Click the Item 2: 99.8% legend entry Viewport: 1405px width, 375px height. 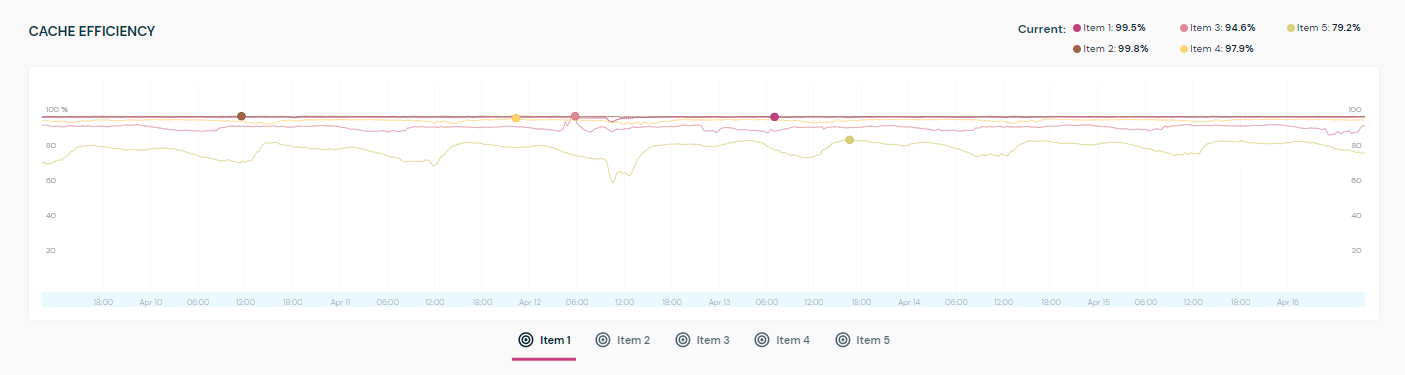pos(1110,48)
